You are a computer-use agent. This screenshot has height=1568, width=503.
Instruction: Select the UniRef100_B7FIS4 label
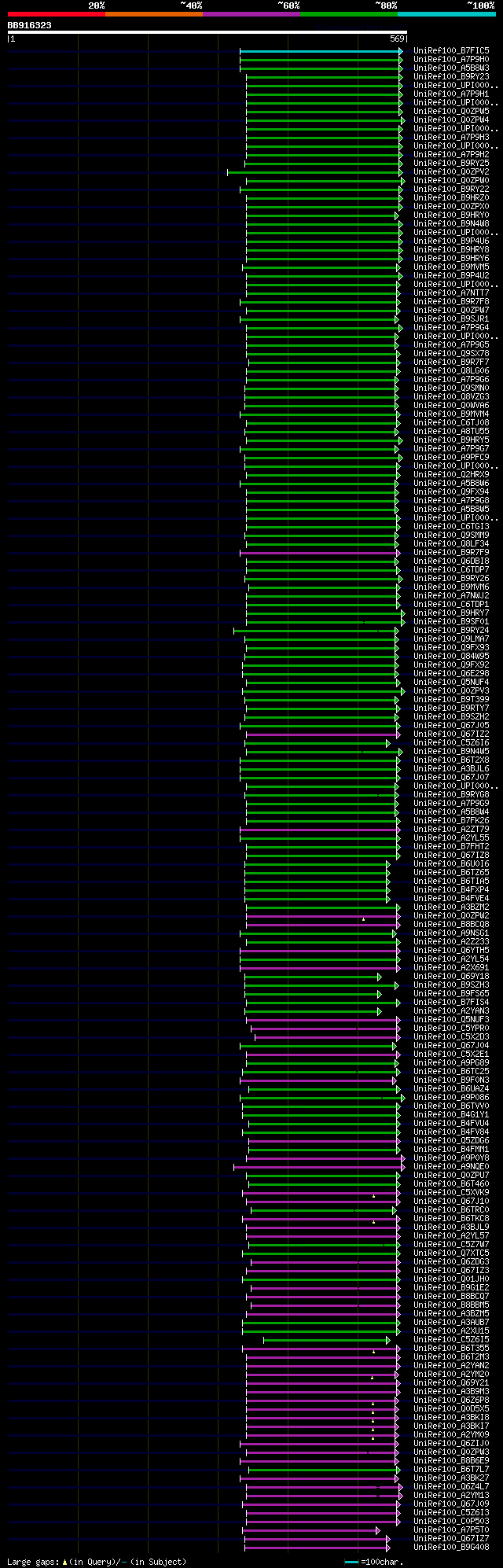(x=451, y=1003)
